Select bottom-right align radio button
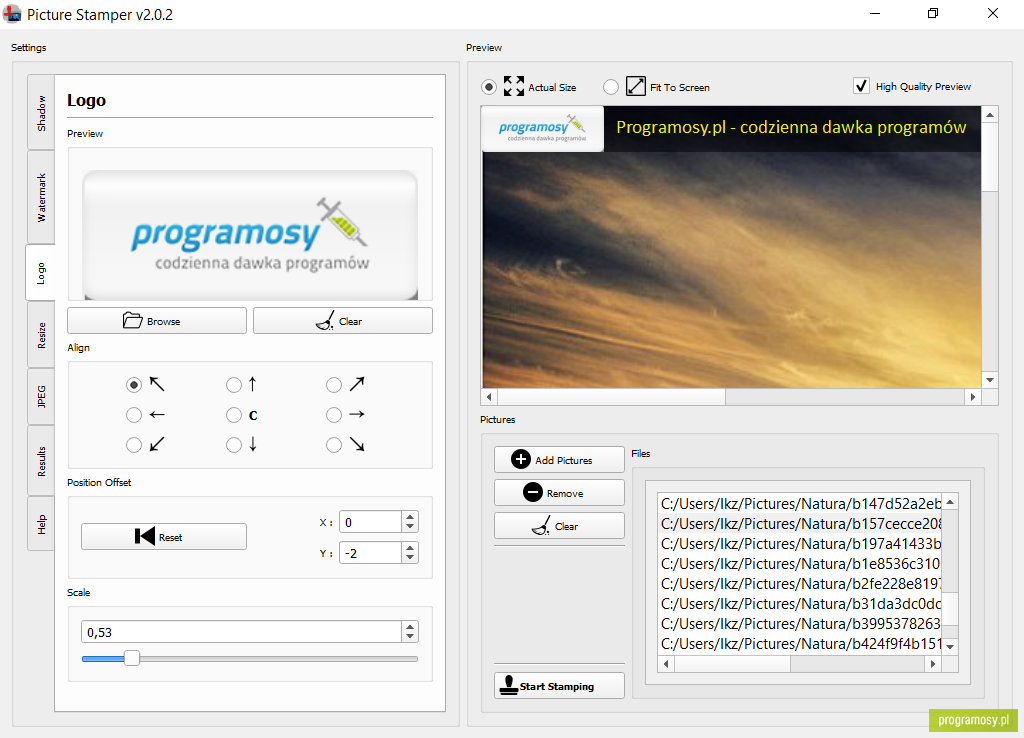Viewport: 1024px width, 738px height. [x=334, y=445]
